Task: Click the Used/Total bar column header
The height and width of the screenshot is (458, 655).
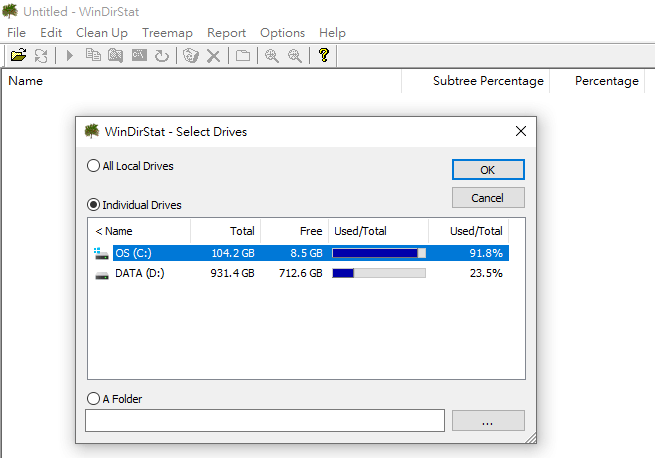Action: click(x=378, y=231)
